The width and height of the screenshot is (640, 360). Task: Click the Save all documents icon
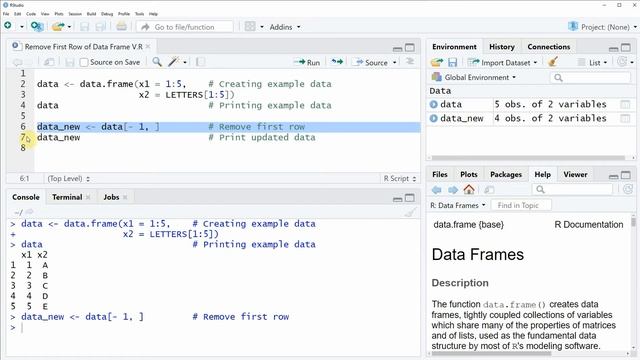[100, 27]
